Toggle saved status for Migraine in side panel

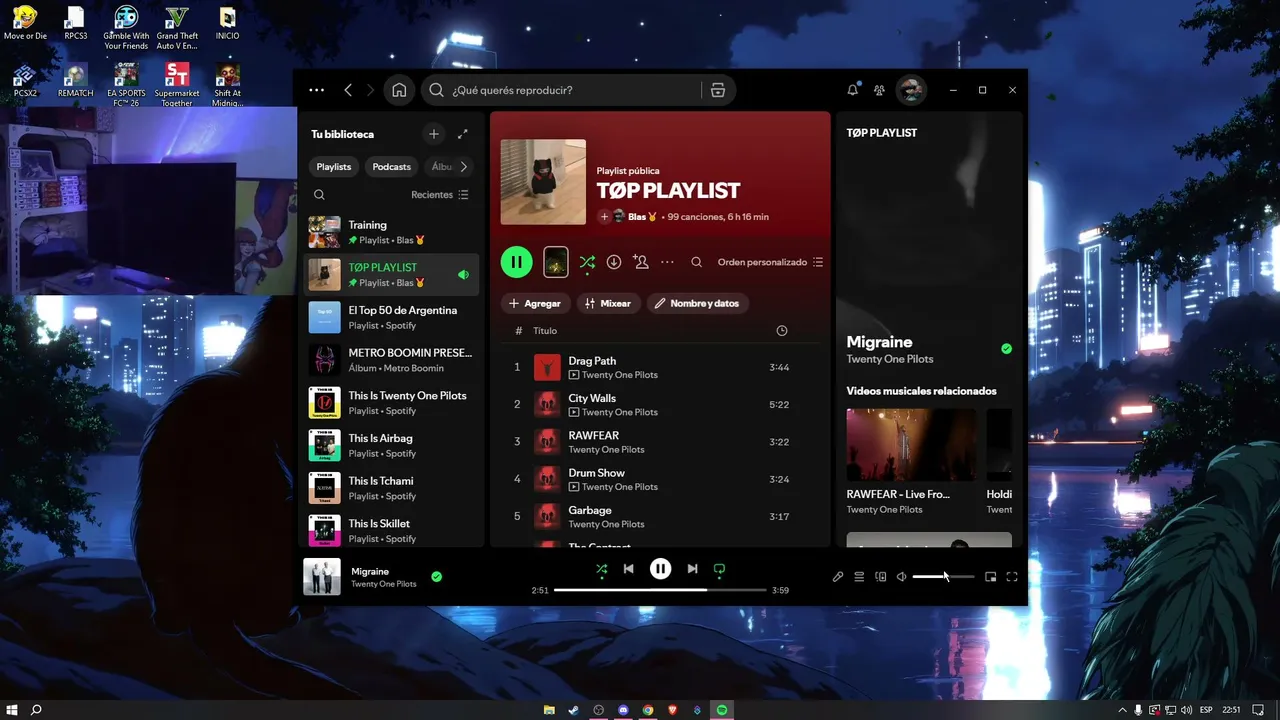[x=1006, y=349]
